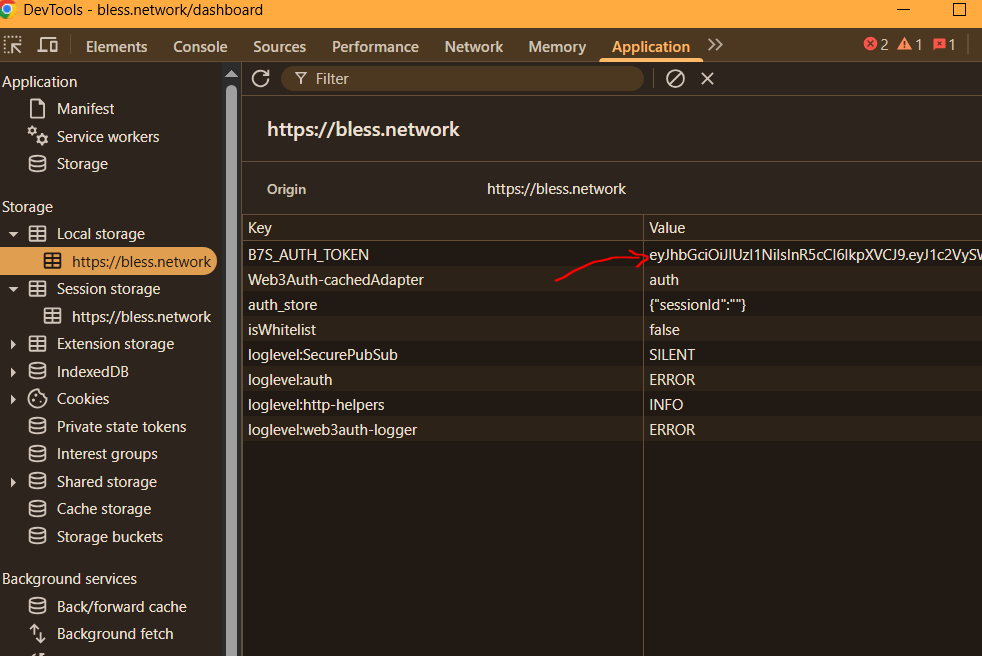This screenshot has width=982, height=656.
Task: Open the Performance tab
Action: pos(375,46)
